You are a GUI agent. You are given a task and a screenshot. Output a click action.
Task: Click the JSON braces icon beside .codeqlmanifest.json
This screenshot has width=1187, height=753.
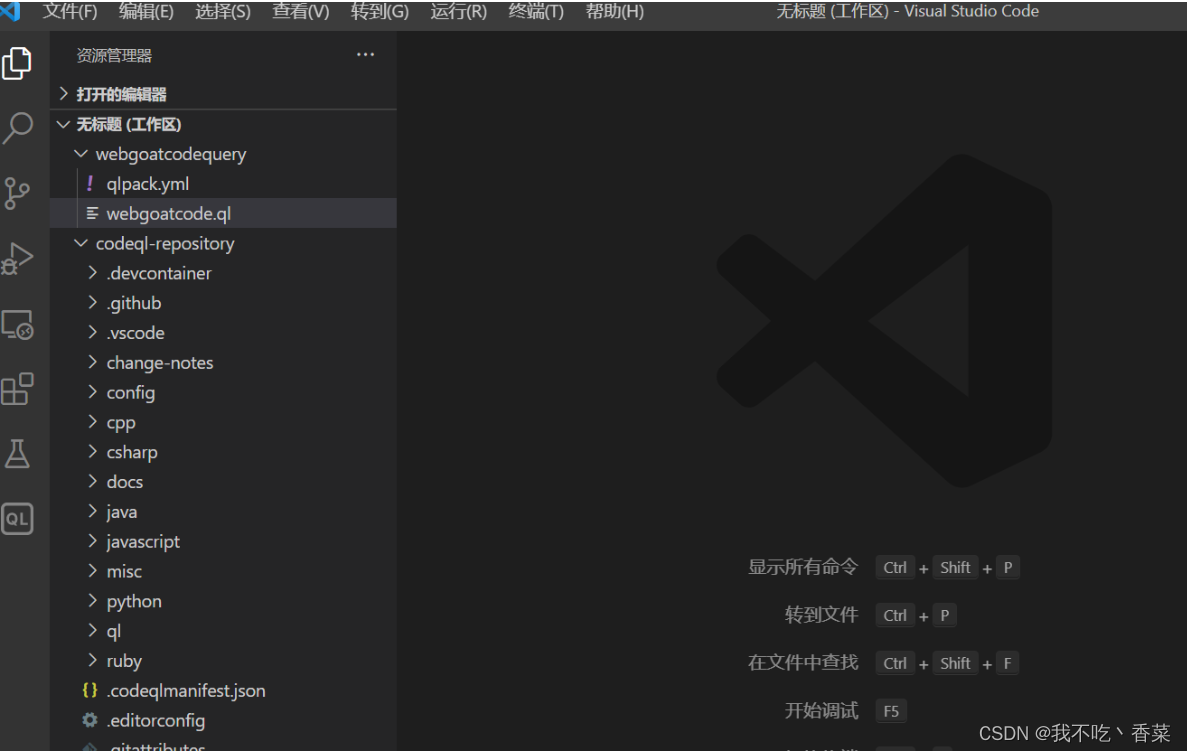click(x=90, y=690)
